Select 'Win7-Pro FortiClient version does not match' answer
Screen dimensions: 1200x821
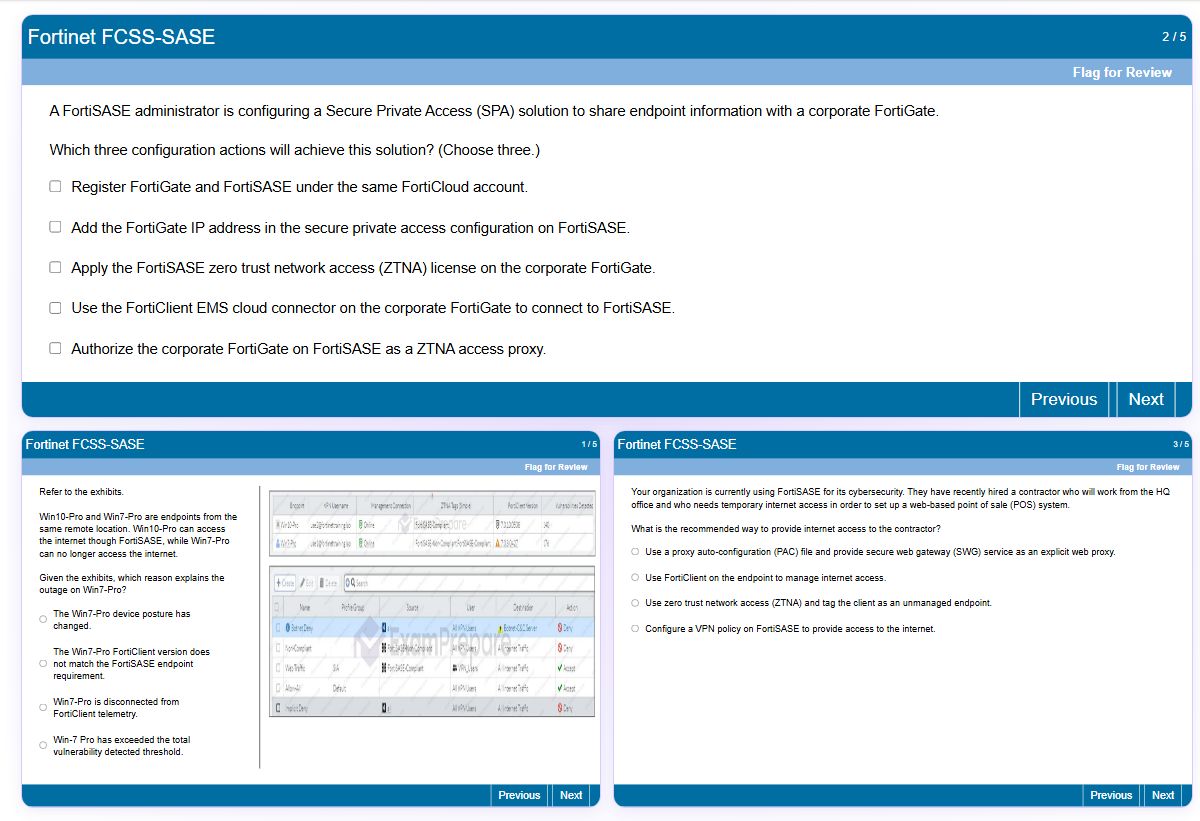click(43, 664)
